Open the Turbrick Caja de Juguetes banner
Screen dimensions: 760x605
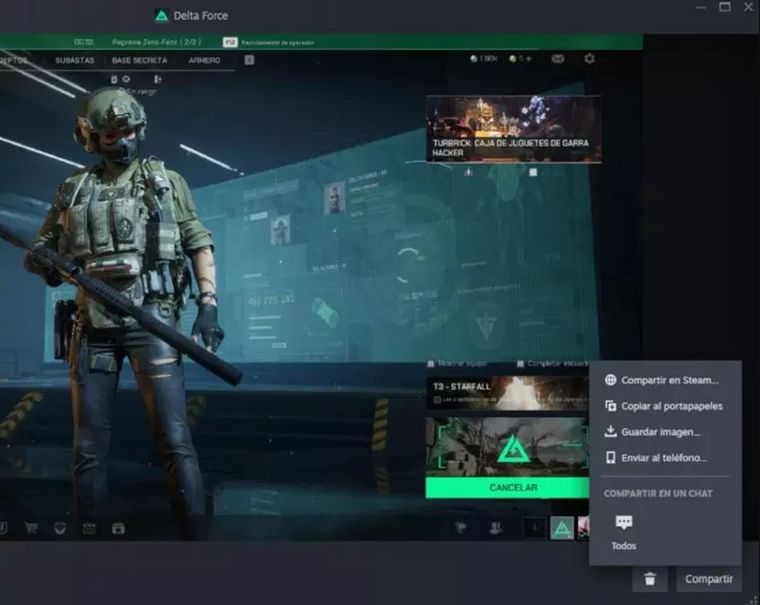click(x=514, y=129)
